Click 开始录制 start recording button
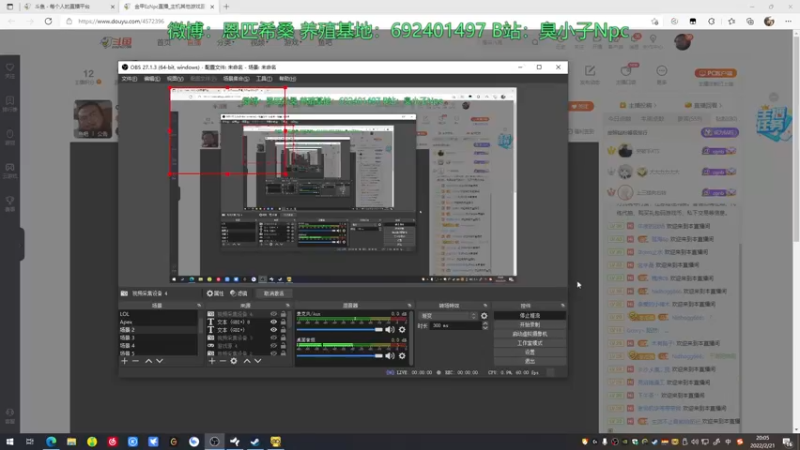This screenshot has height=450, width=800. [530, 325]
